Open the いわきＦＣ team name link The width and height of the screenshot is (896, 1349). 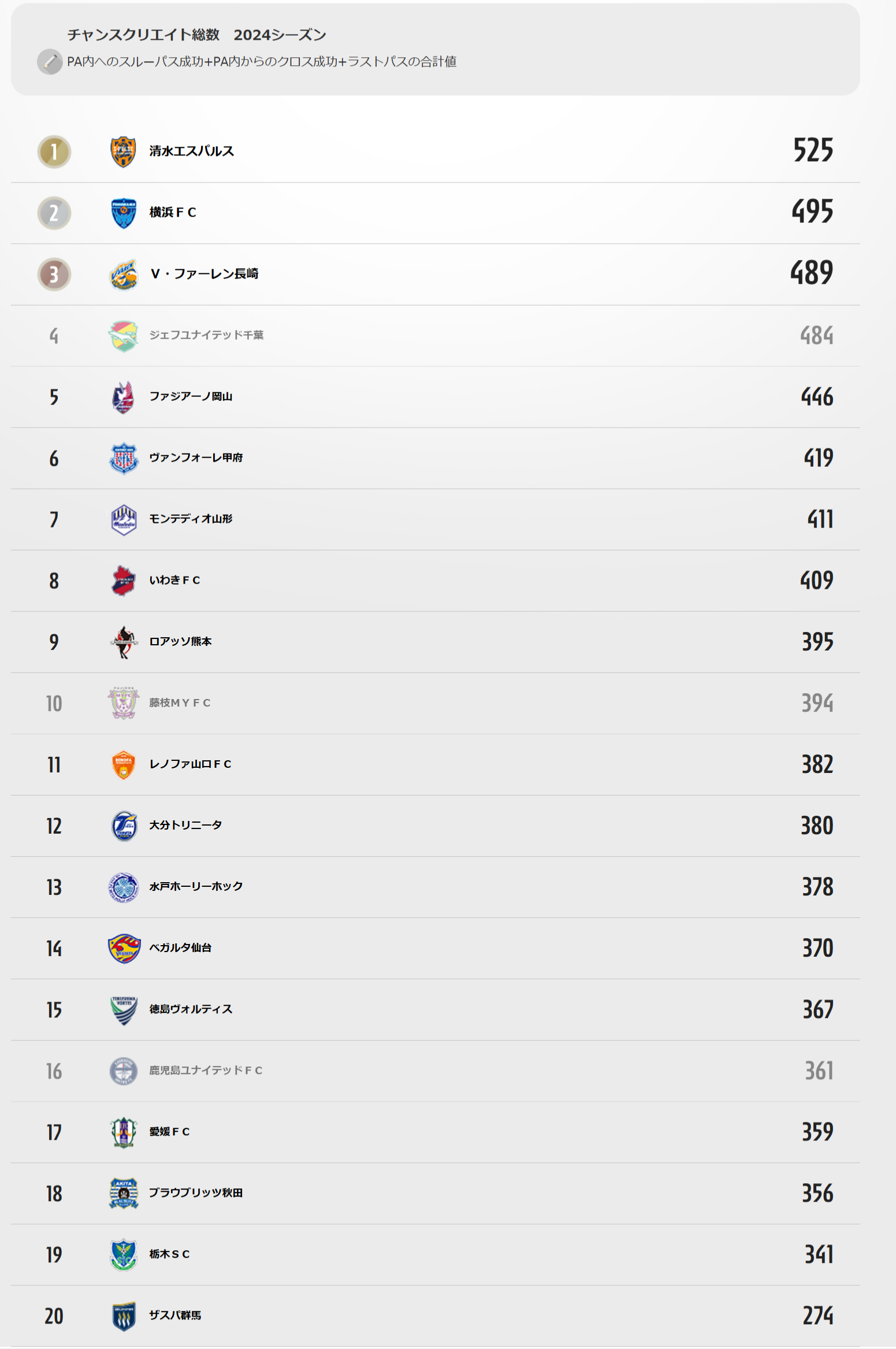[174, 580]
